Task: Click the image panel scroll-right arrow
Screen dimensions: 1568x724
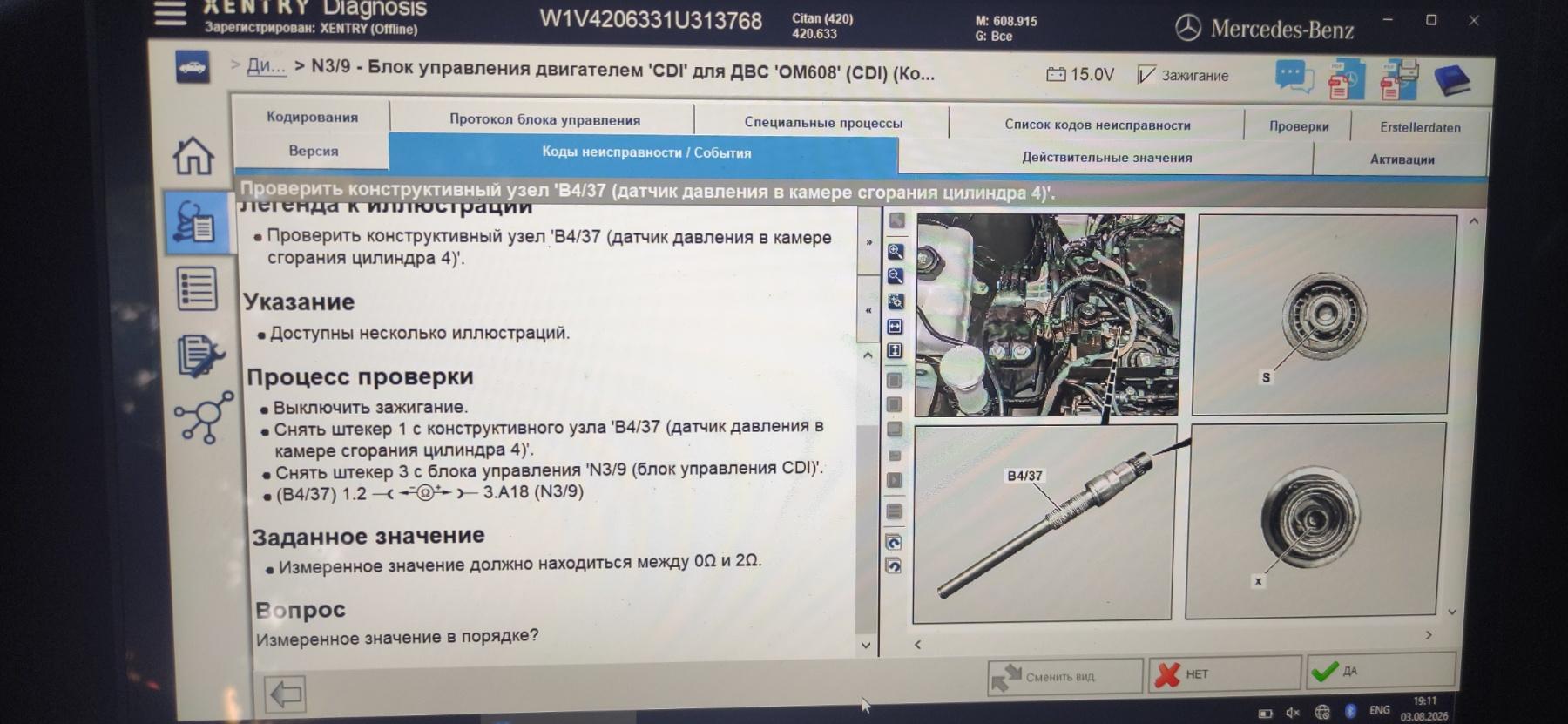Action: pyautogui.click(x=1428, y=635)
